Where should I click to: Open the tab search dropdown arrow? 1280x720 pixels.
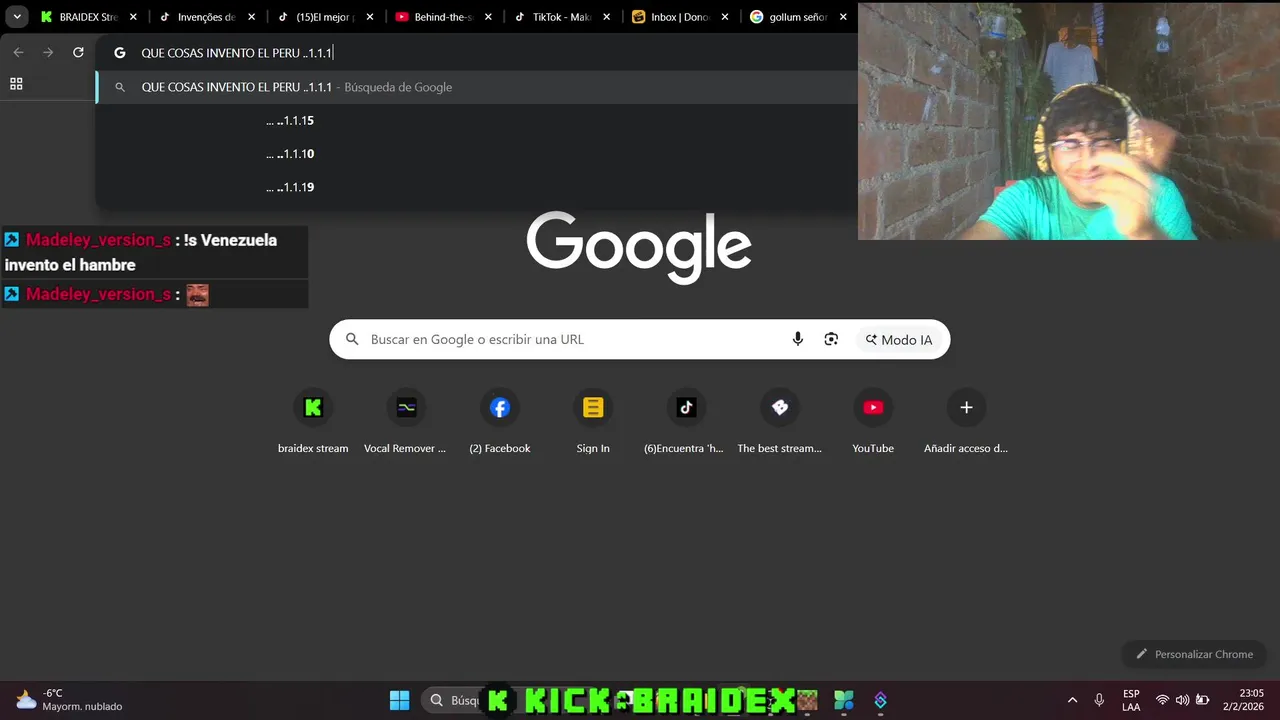pyautogui.click(x=17, y=17)
